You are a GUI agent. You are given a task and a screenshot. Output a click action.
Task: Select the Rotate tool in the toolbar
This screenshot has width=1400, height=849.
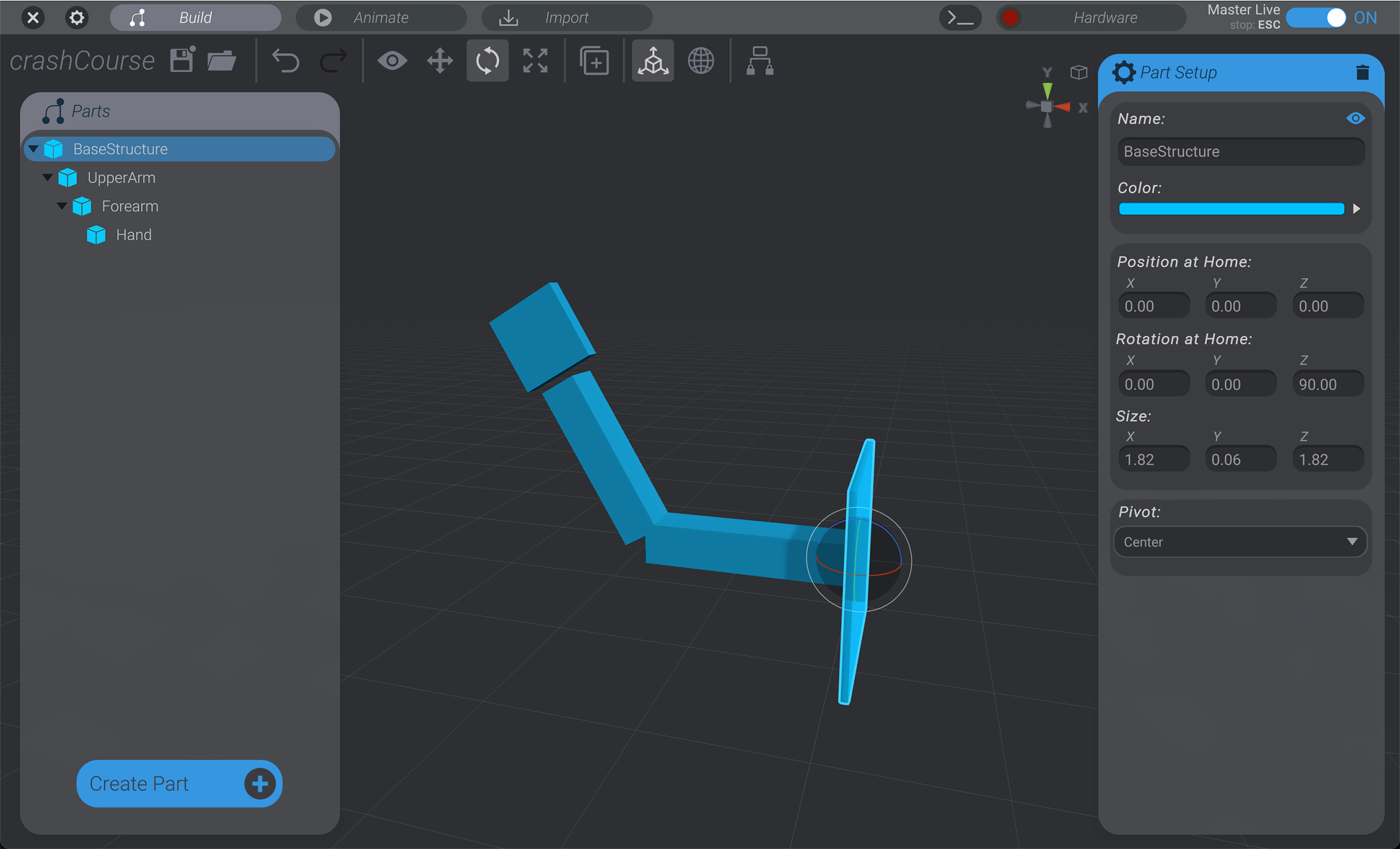(x=488, y=60)
